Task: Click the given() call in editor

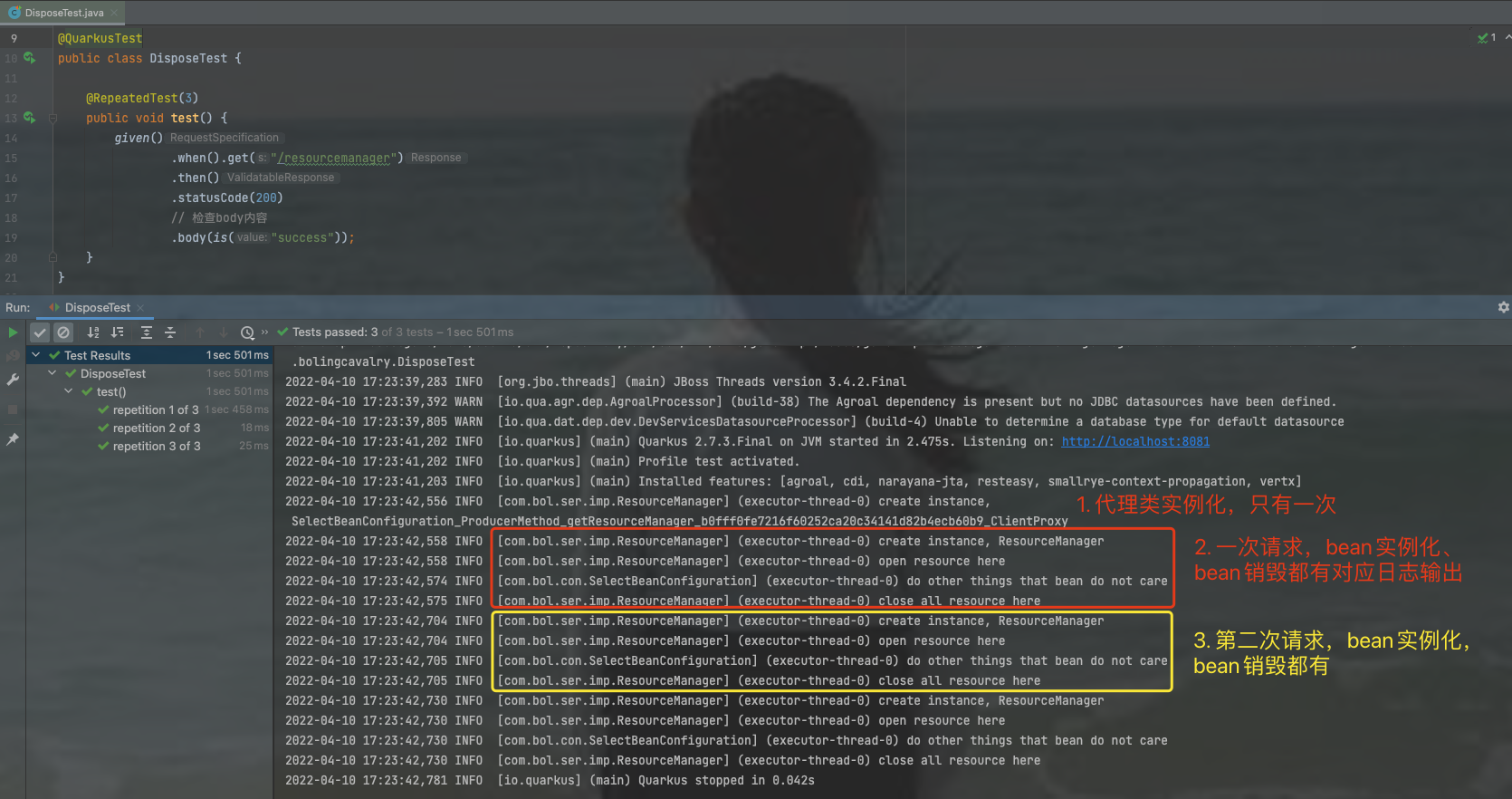Action: [139, 138]
